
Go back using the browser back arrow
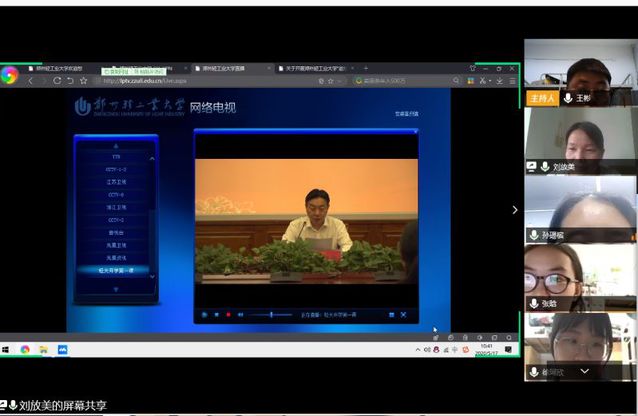click(x=30, y=80)
